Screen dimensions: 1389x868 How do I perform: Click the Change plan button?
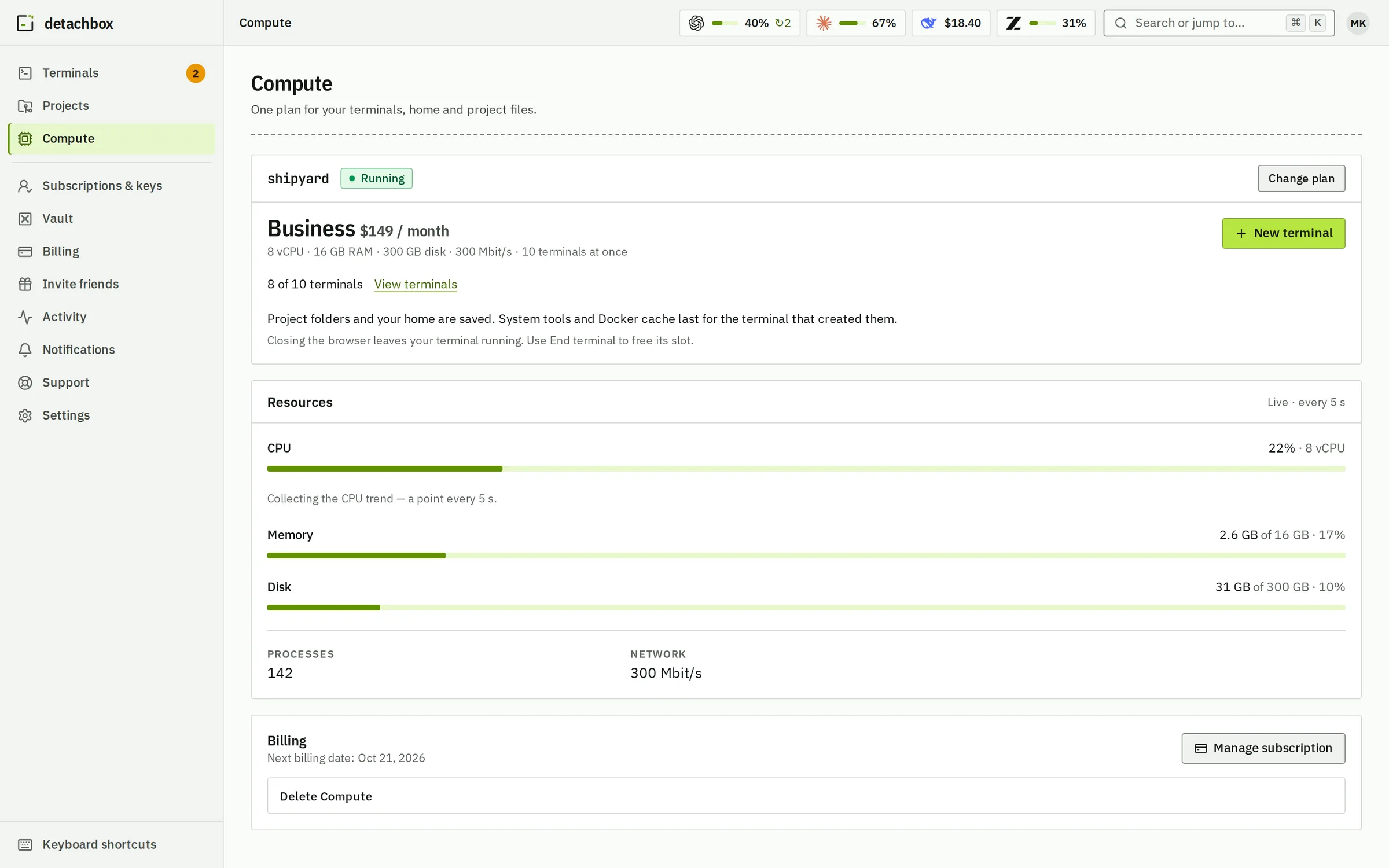point(1301,178)
